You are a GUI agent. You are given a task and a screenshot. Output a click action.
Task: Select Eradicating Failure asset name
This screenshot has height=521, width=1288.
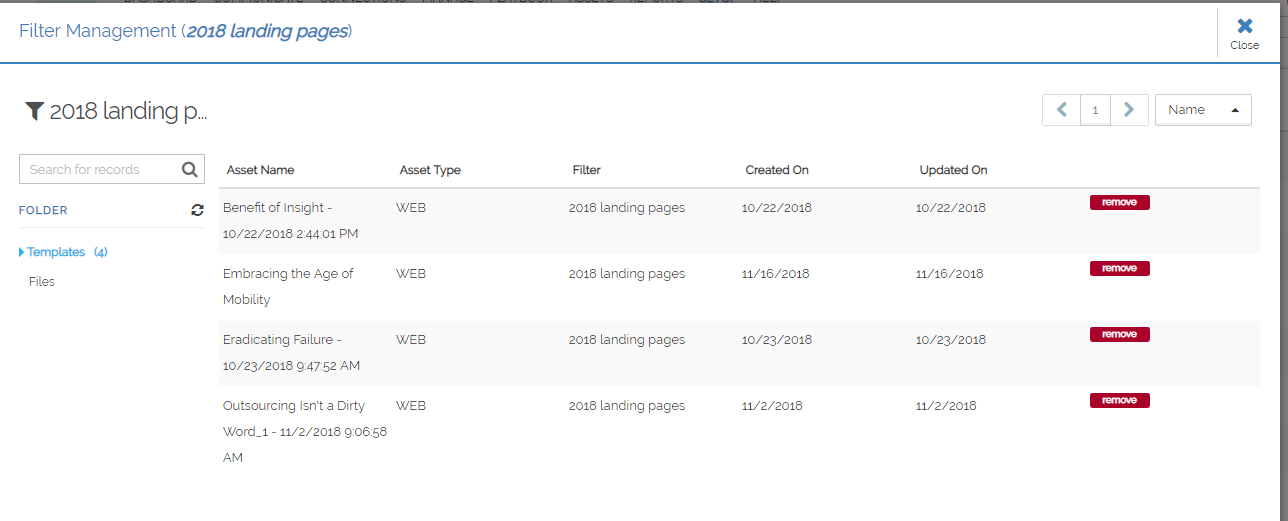click(x=291, y=353)
